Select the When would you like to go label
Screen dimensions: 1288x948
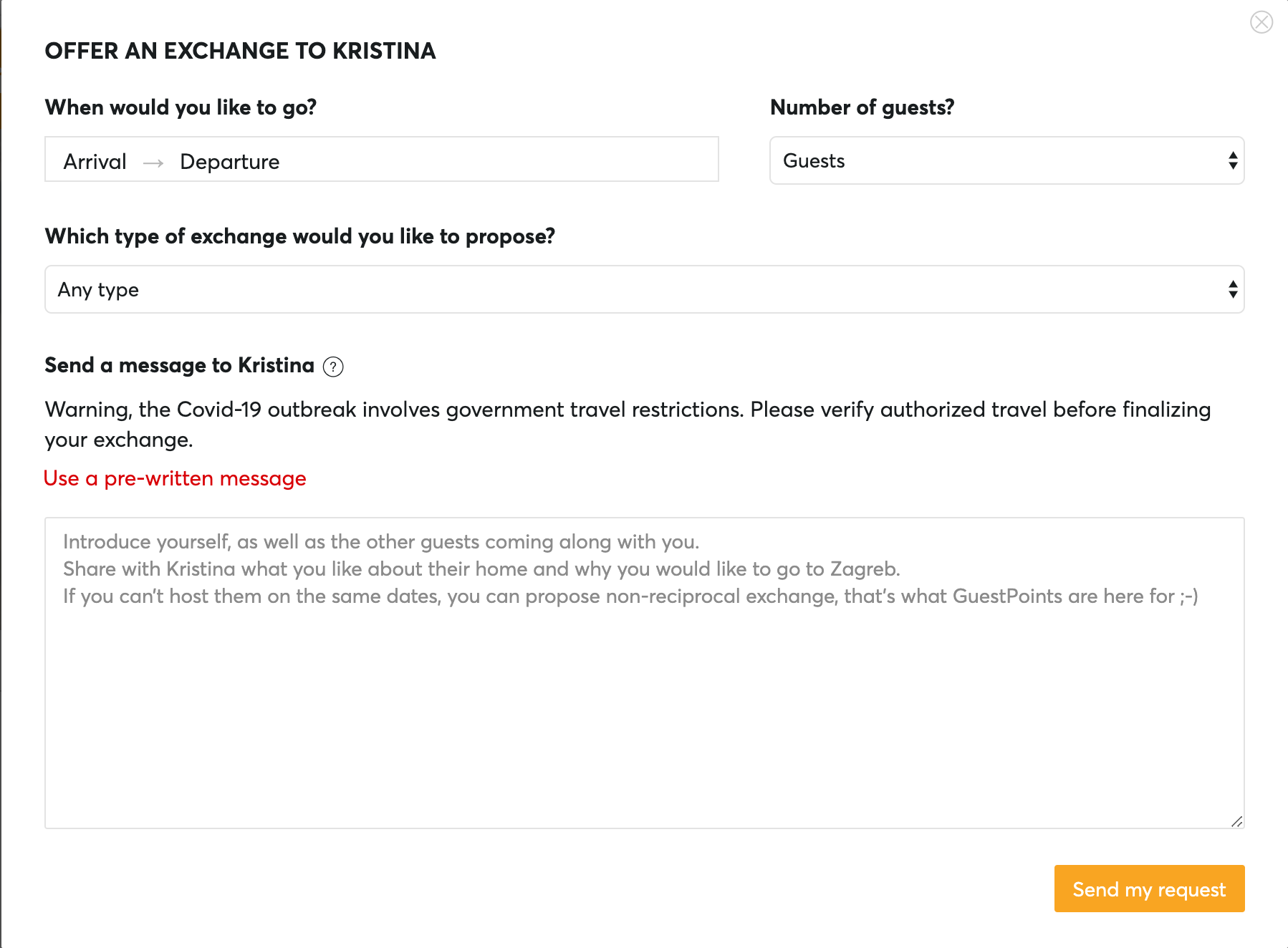(x=181, y=107)
